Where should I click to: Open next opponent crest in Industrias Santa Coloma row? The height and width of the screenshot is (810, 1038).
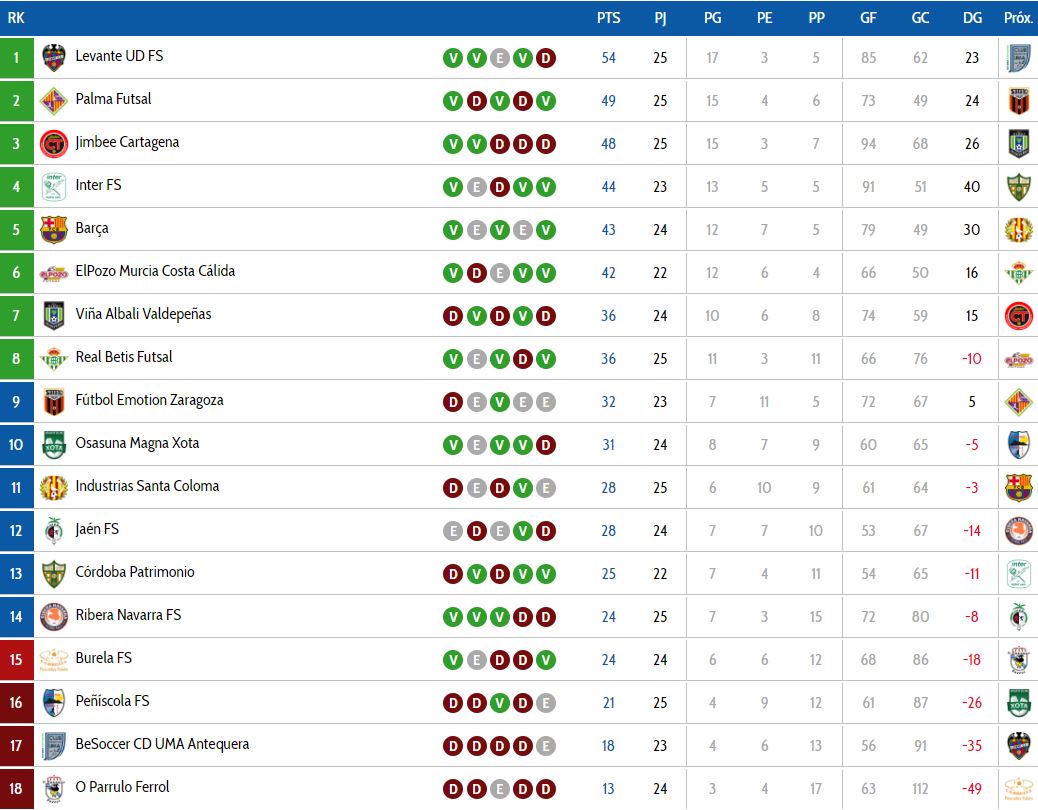coord(1019,488)
